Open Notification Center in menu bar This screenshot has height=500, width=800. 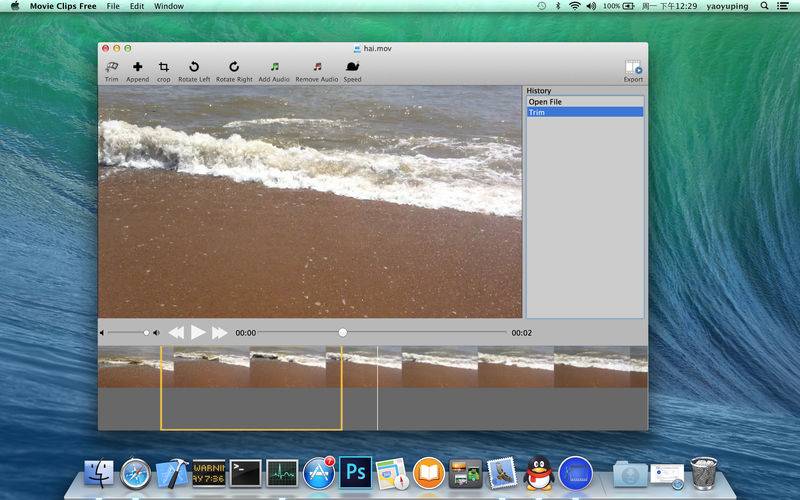782,6
